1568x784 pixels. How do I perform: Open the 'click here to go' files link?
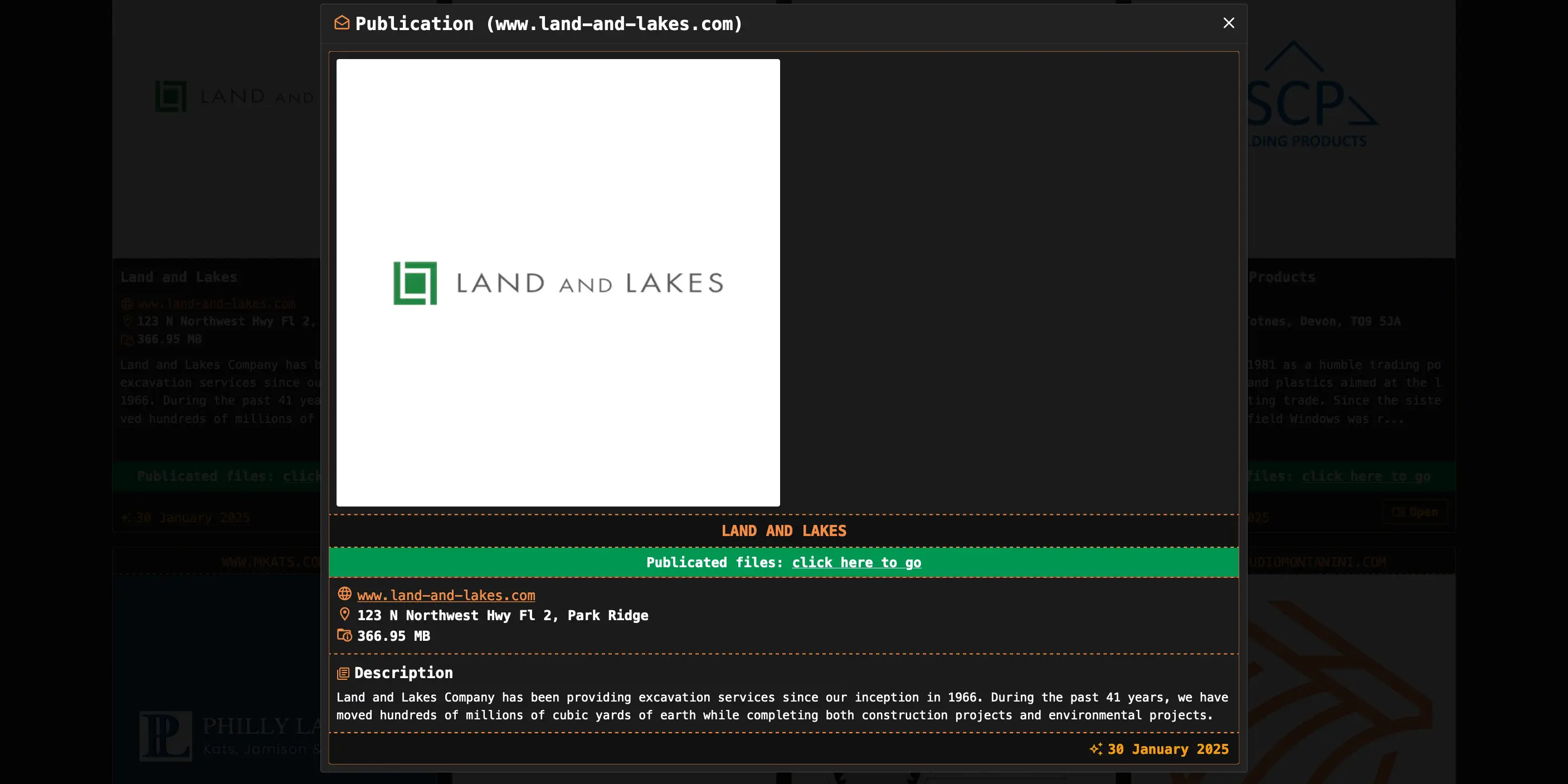(x=856, y=562)
